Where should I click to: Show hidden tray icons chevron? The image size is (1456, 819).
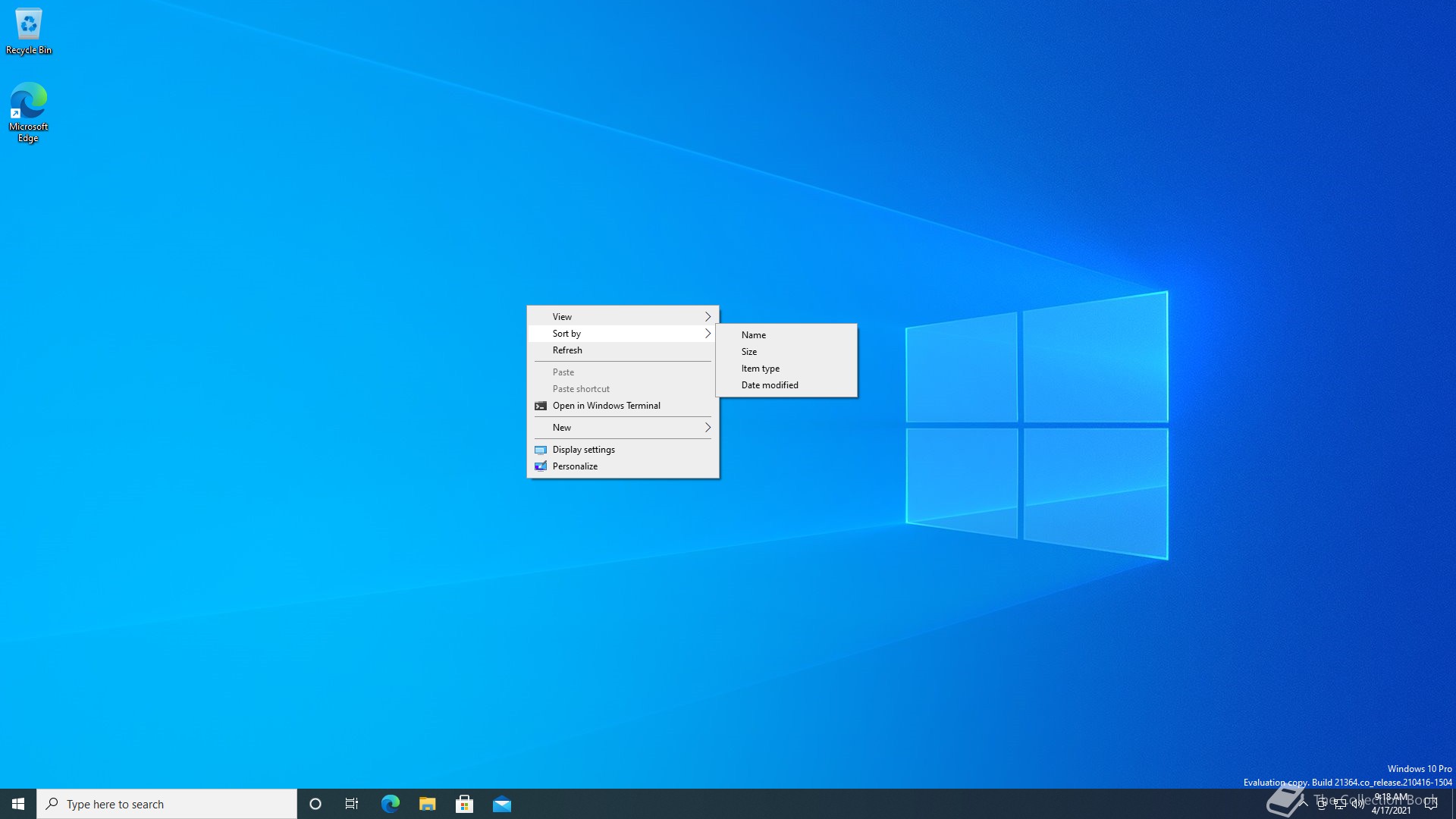click(1304, 803)
